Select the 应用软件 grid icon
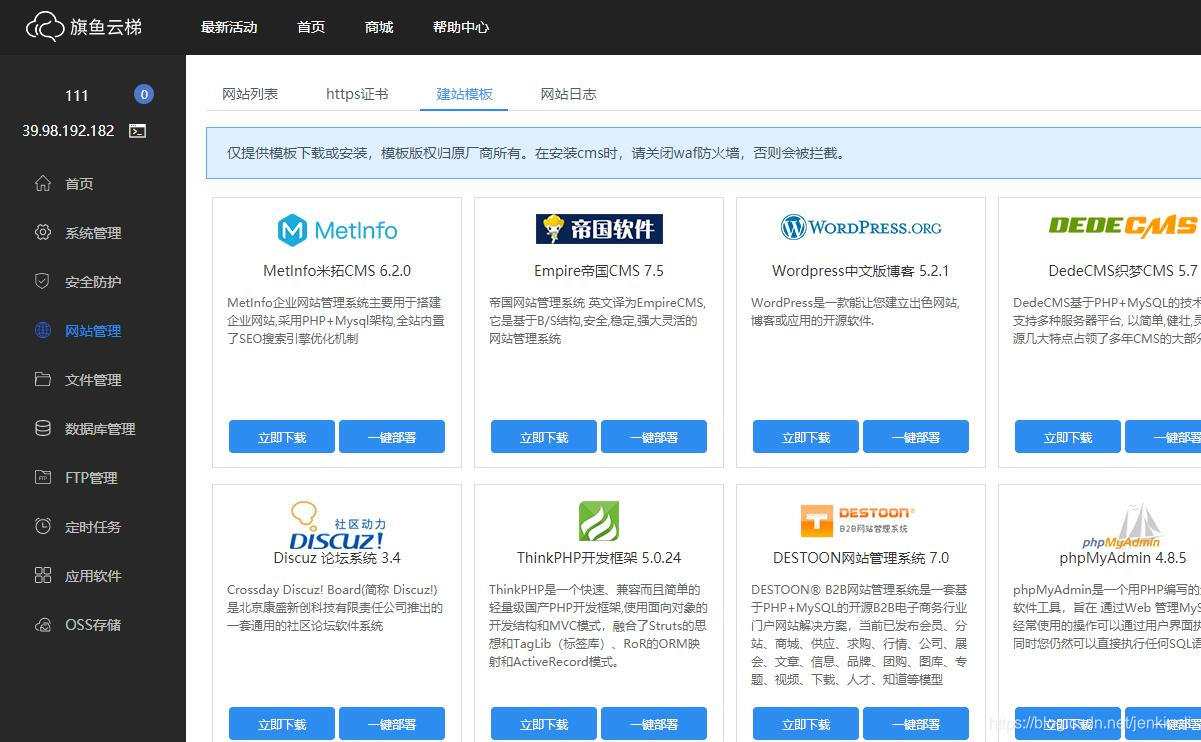Screen dimensions: 1201x742 click(42, 575)
